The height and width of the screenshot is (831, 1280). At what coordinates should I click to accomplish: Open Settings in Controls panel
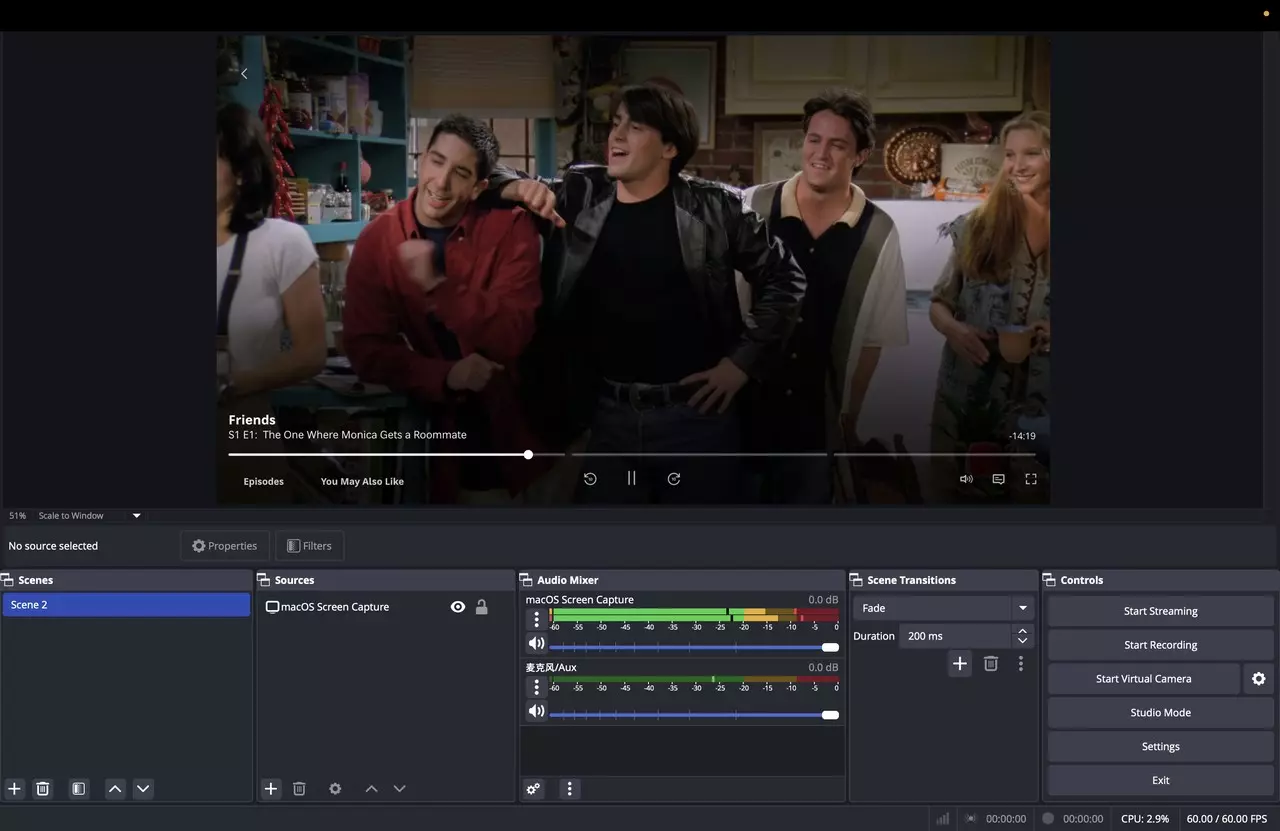[x=1160, y=747]
